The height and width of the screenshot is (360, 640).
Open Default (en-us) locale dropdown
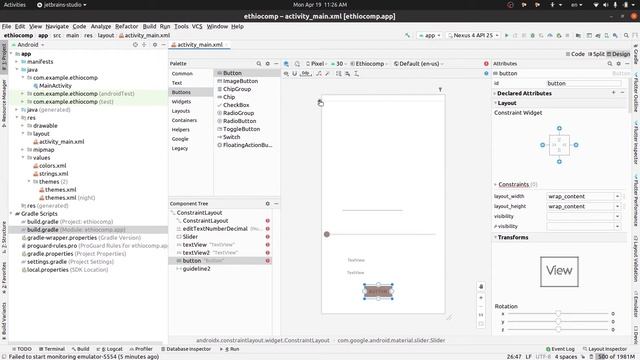point(418,64)
